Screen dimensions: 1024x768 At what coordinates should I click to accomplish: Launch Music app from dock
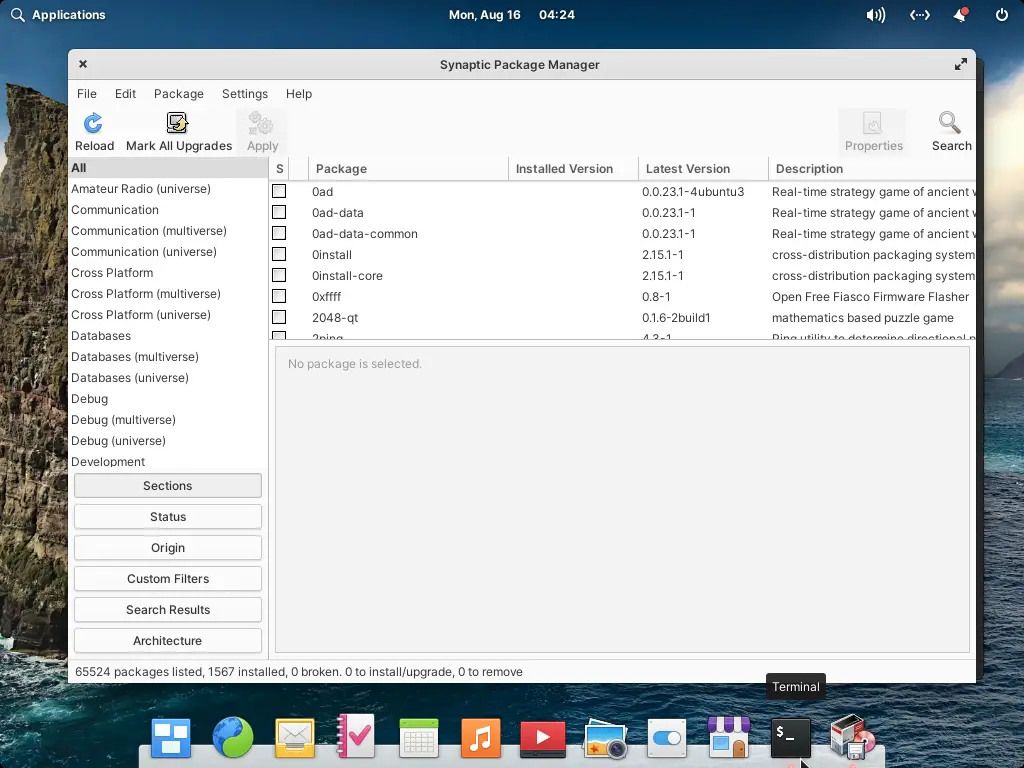point(481,738)
